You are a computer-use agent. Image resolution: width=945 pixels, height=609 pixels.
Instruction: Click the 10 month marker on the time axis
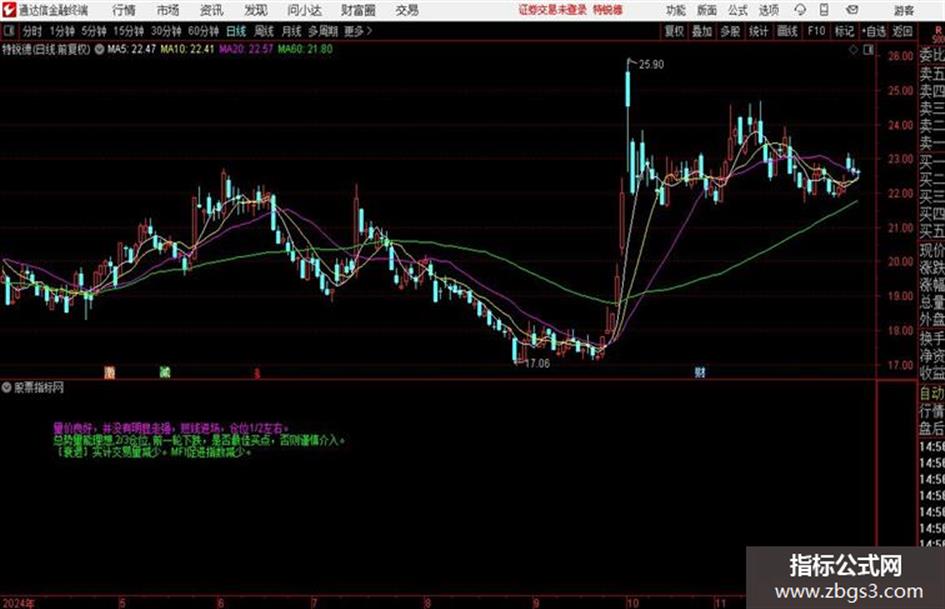tap(632, 603)
